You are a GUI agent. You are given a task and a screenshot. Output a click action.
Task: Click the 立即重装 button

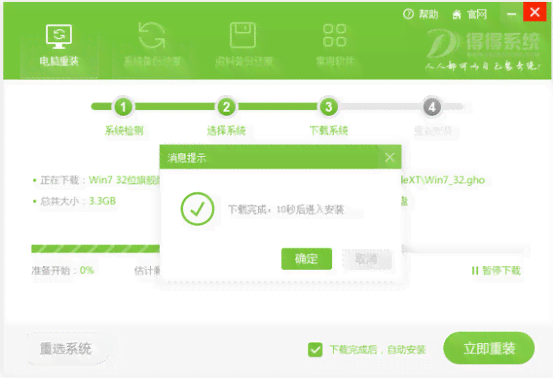(489, 348)
